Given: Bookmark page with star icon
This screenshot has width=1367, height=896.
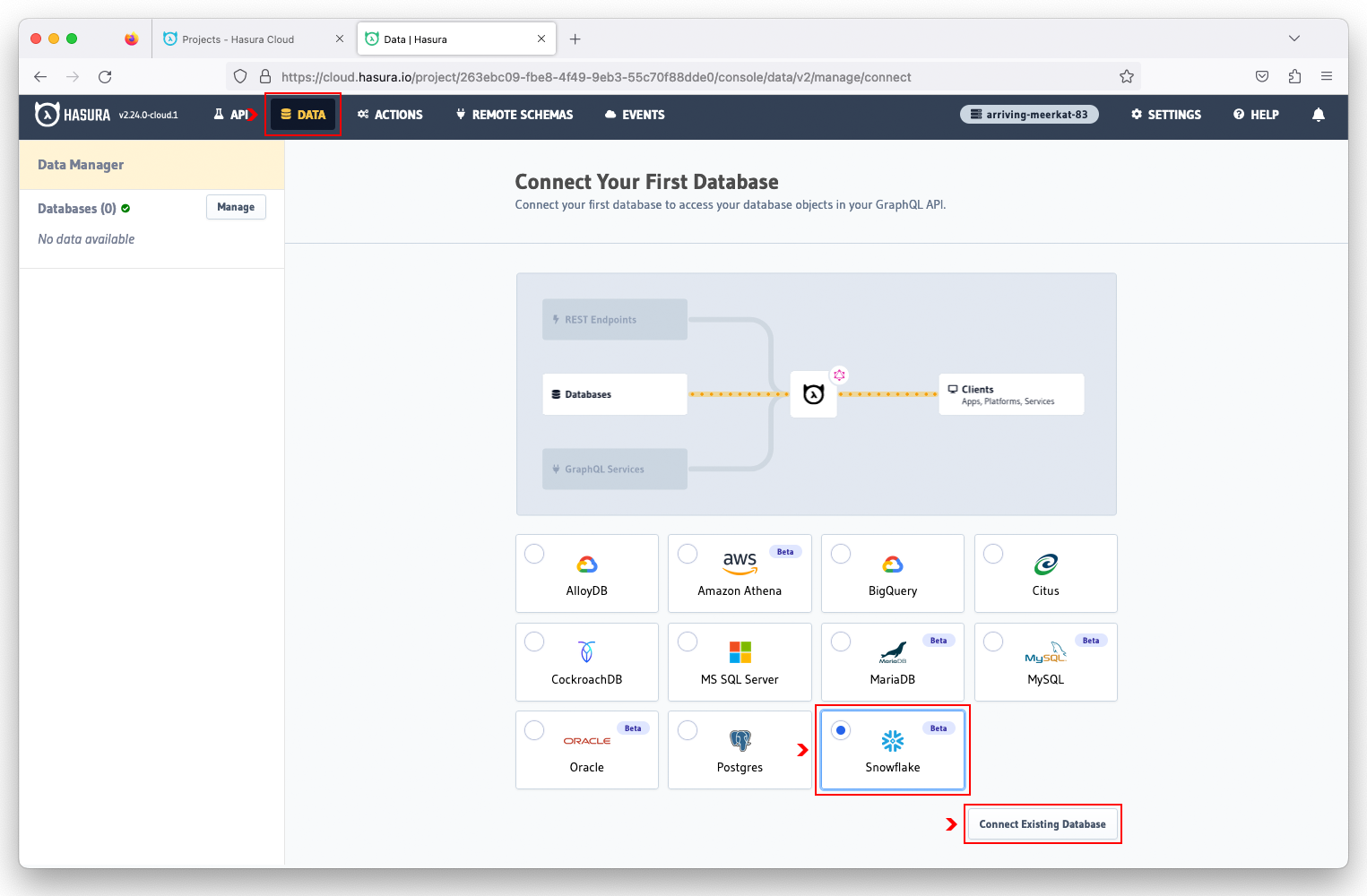Looking at the screenshot, I should [1127, 77].
